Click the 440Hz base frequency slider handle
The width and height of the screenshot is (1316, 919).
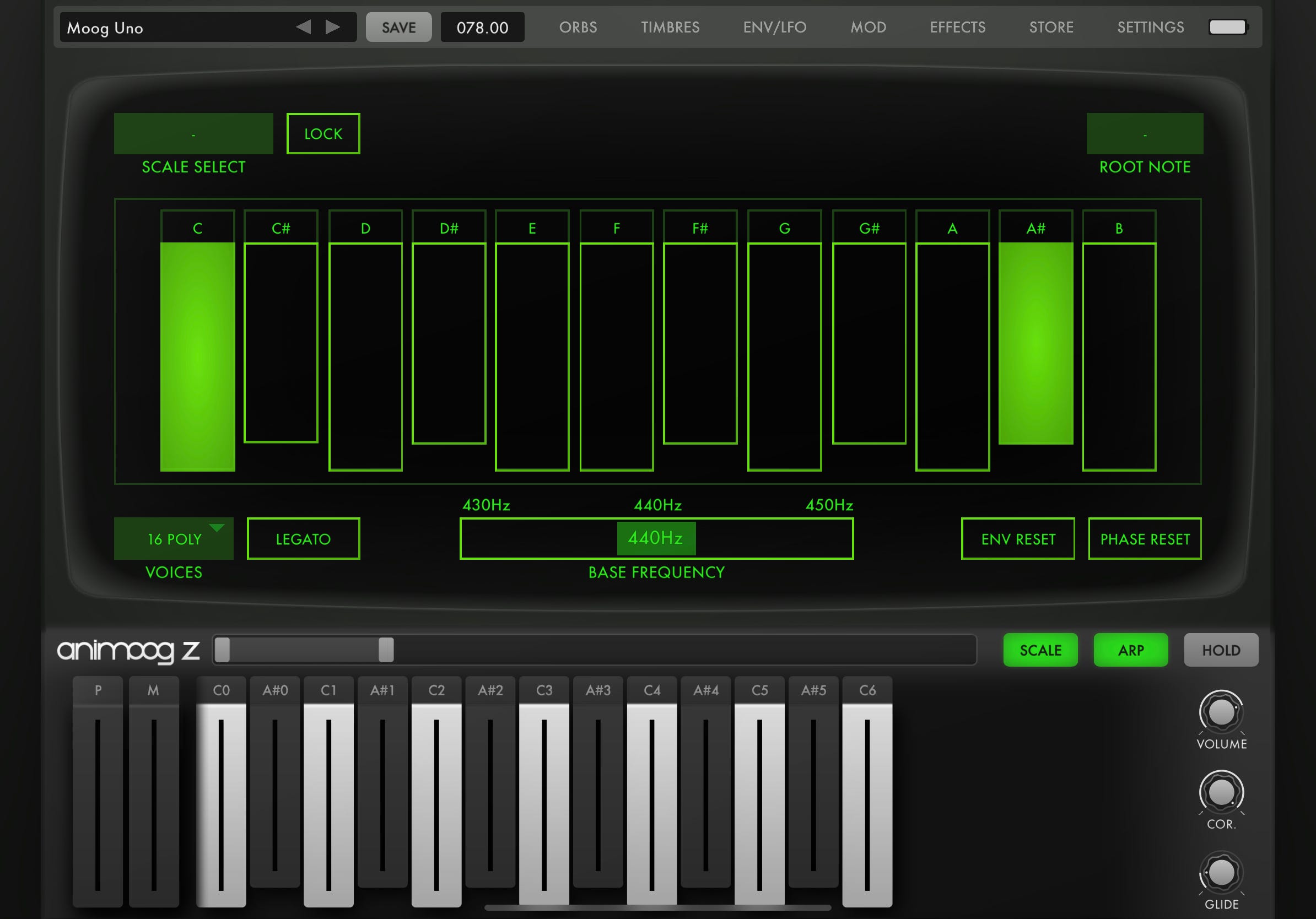[x=656, y=538]
